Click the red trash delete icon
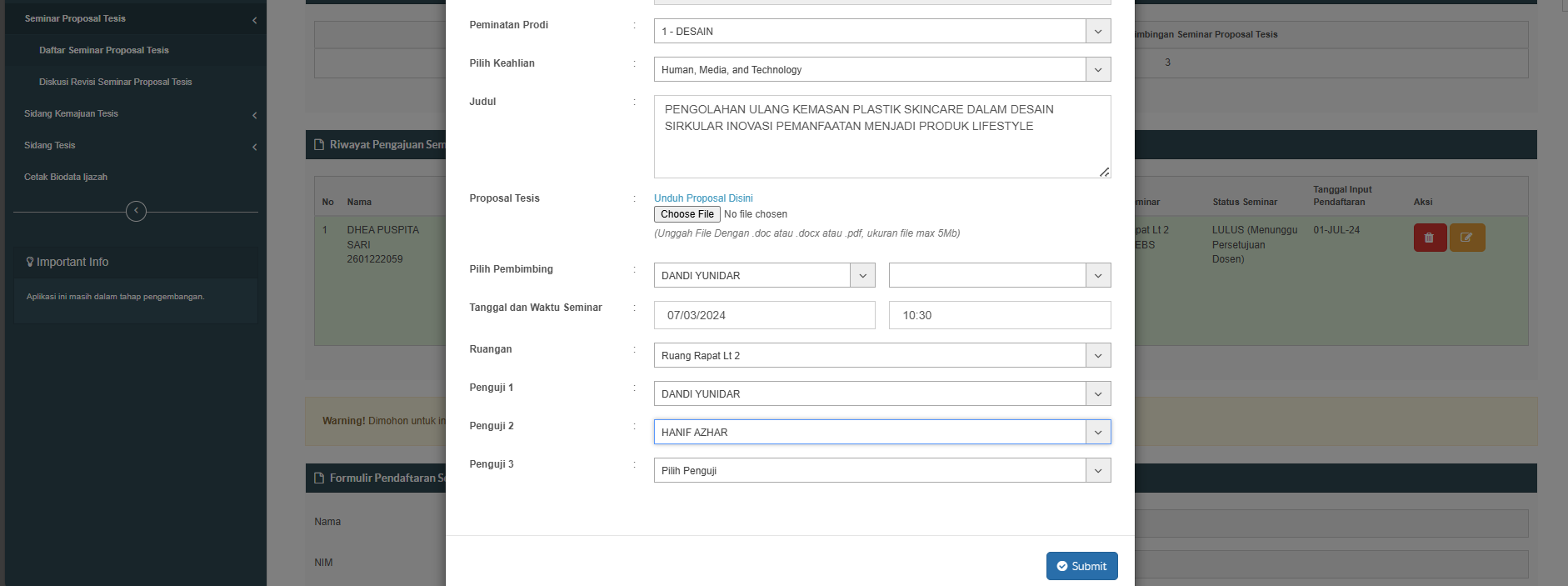1568x586 pixels. coord(1429,238)
